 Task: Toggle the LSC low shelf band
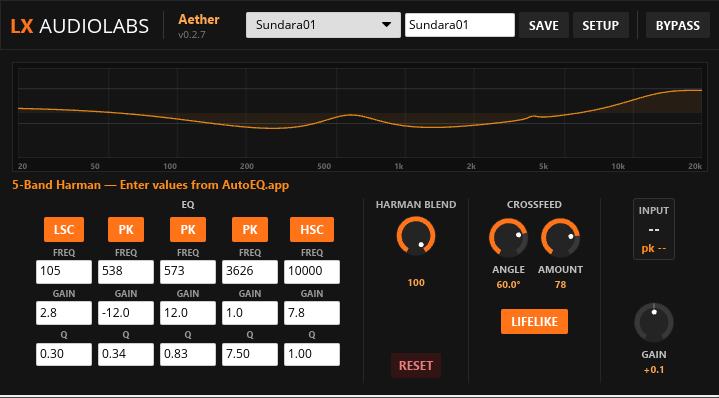[64, 229]
